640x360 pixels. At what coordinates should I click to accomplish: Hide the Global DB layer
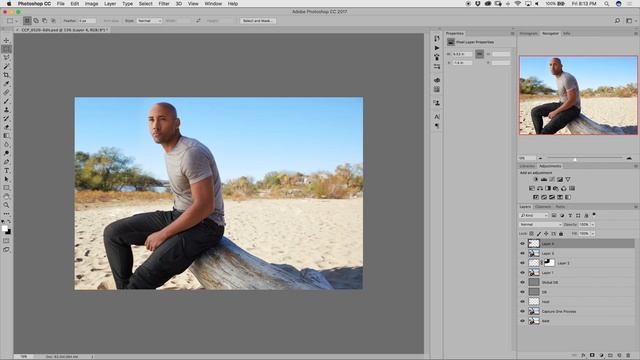click(522, 282)
